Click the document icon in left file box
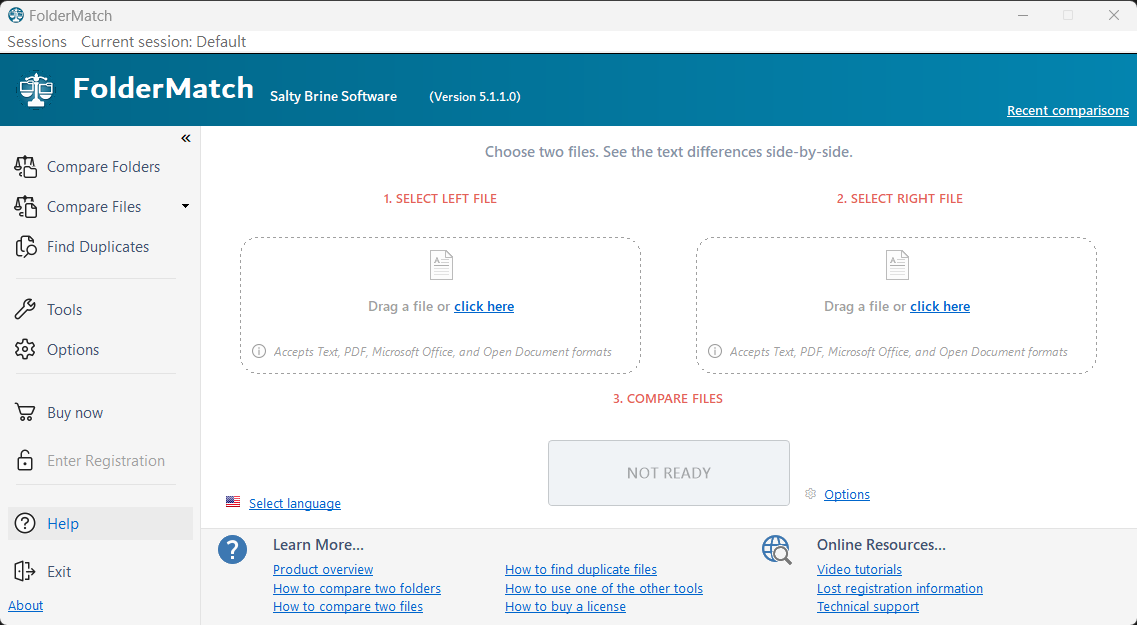The image size is (1137, 625). click(x=442, y=265)
